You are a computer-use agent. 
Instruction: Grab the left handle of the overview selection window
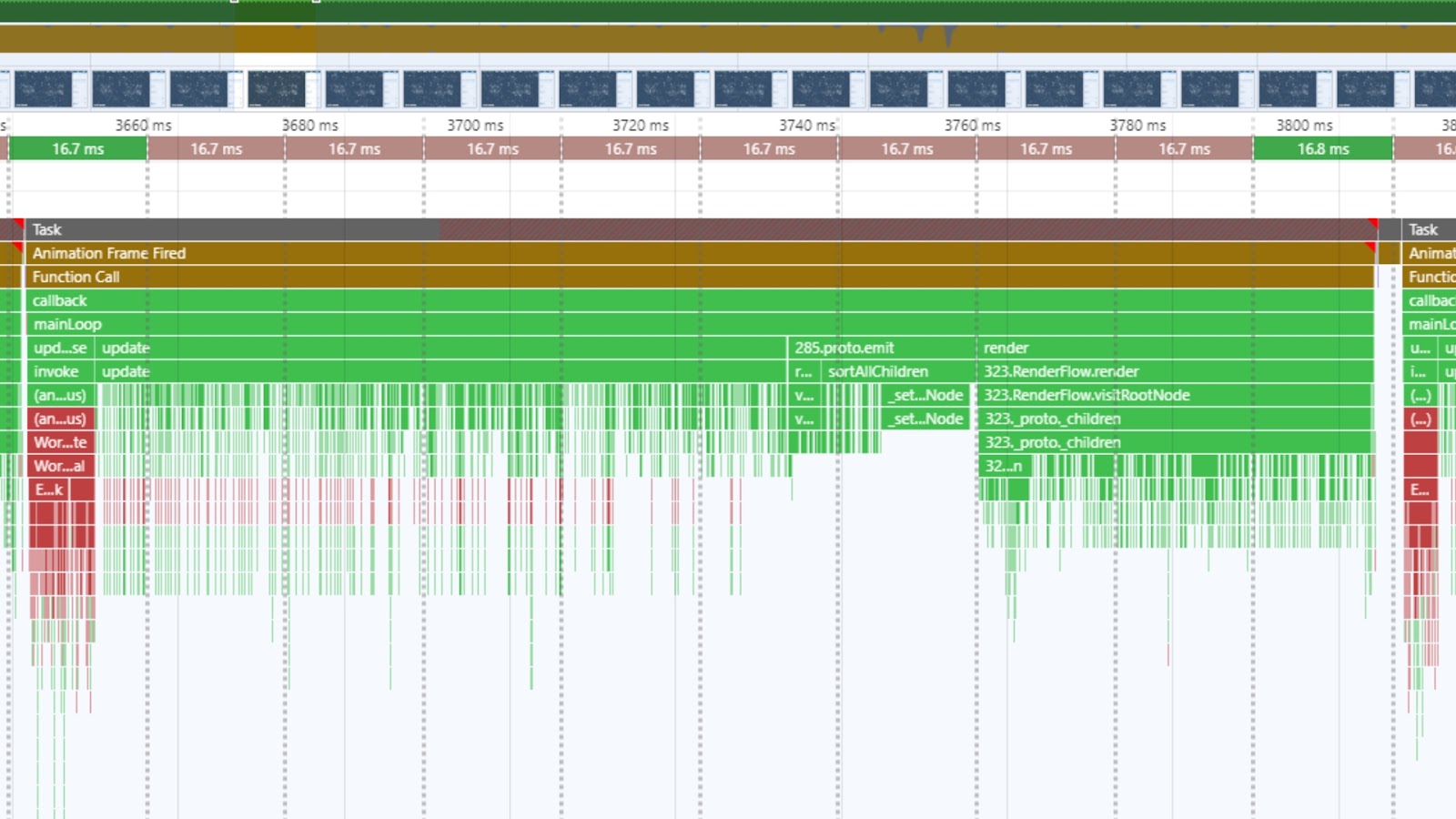pos(235,2)
